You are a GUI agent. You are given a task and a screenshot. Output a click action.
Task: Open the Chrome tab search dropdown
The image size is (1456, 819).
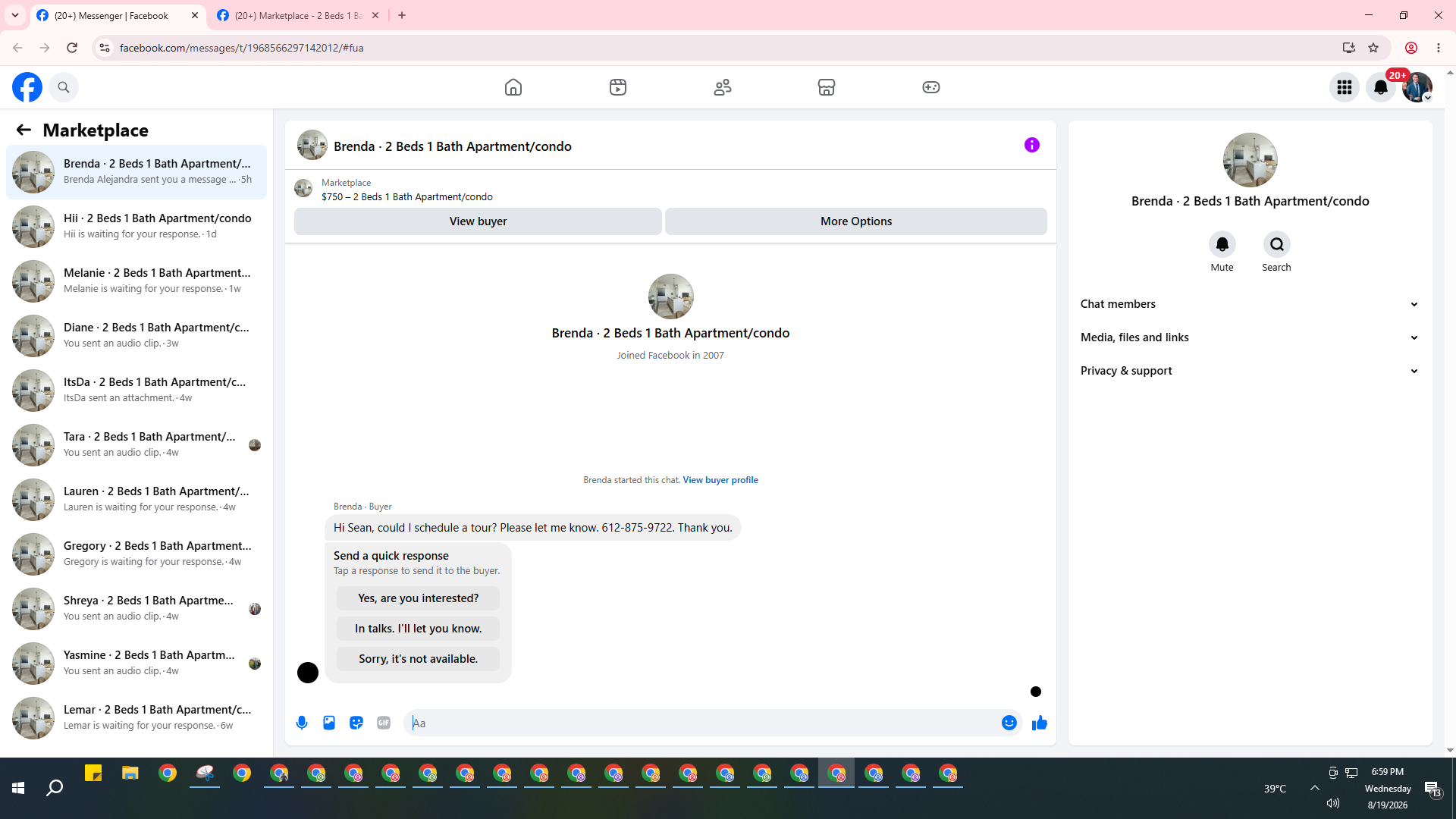(15, 15)
